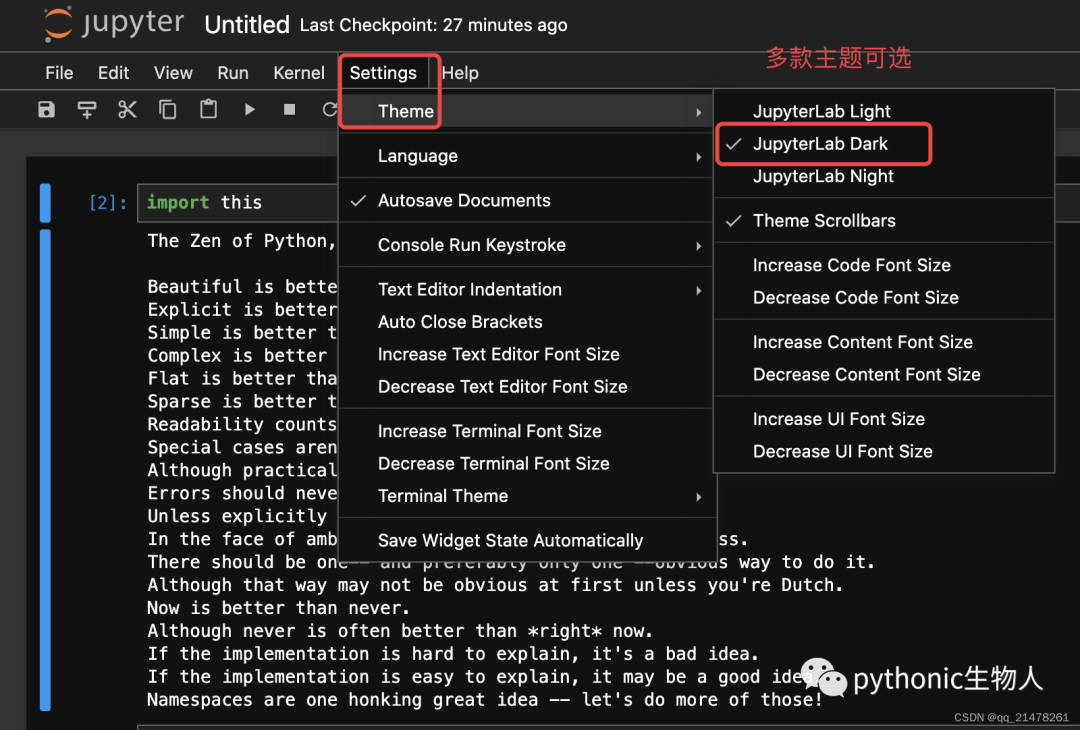1080x730 pixels.
Task: Choose Decrease Code Font Size
Action: (884, 298)
